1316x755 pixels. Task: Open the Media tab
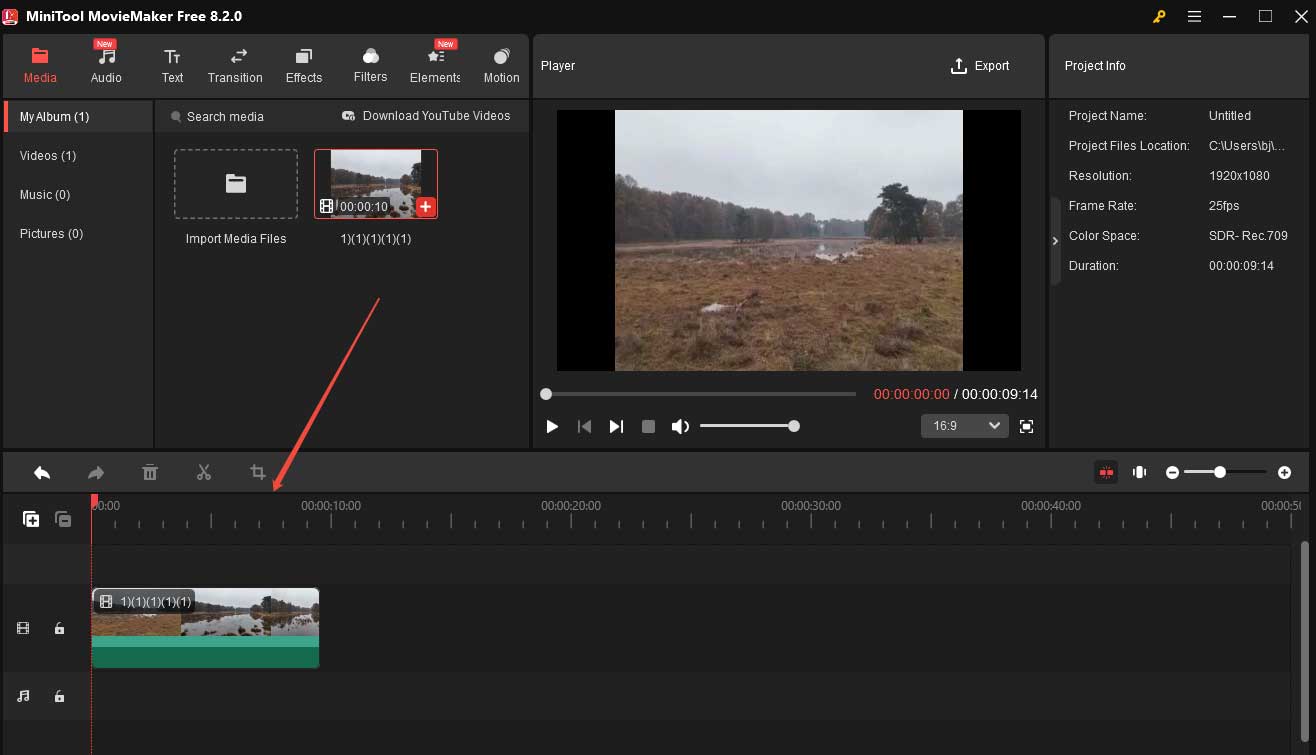pos(40,66)
